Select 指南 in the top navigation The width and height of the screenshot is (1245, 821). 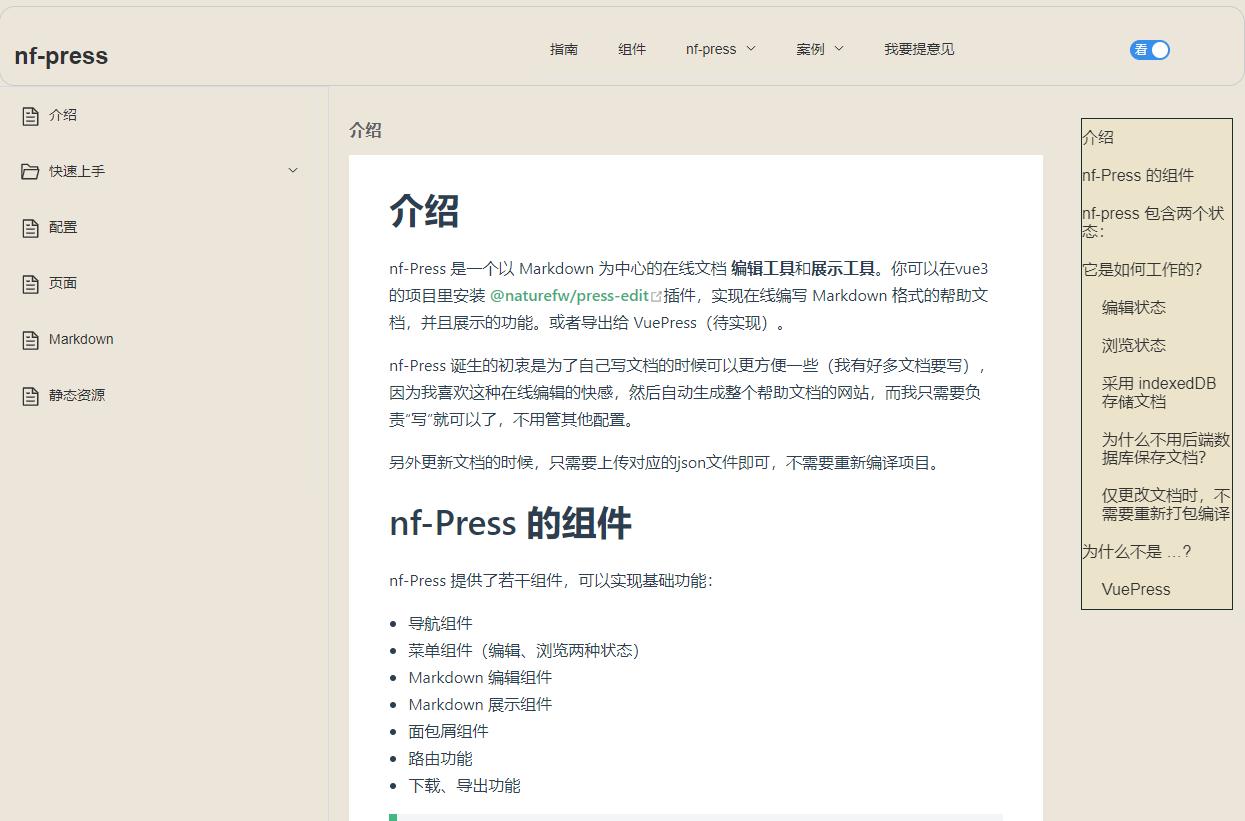pos(564,49)
